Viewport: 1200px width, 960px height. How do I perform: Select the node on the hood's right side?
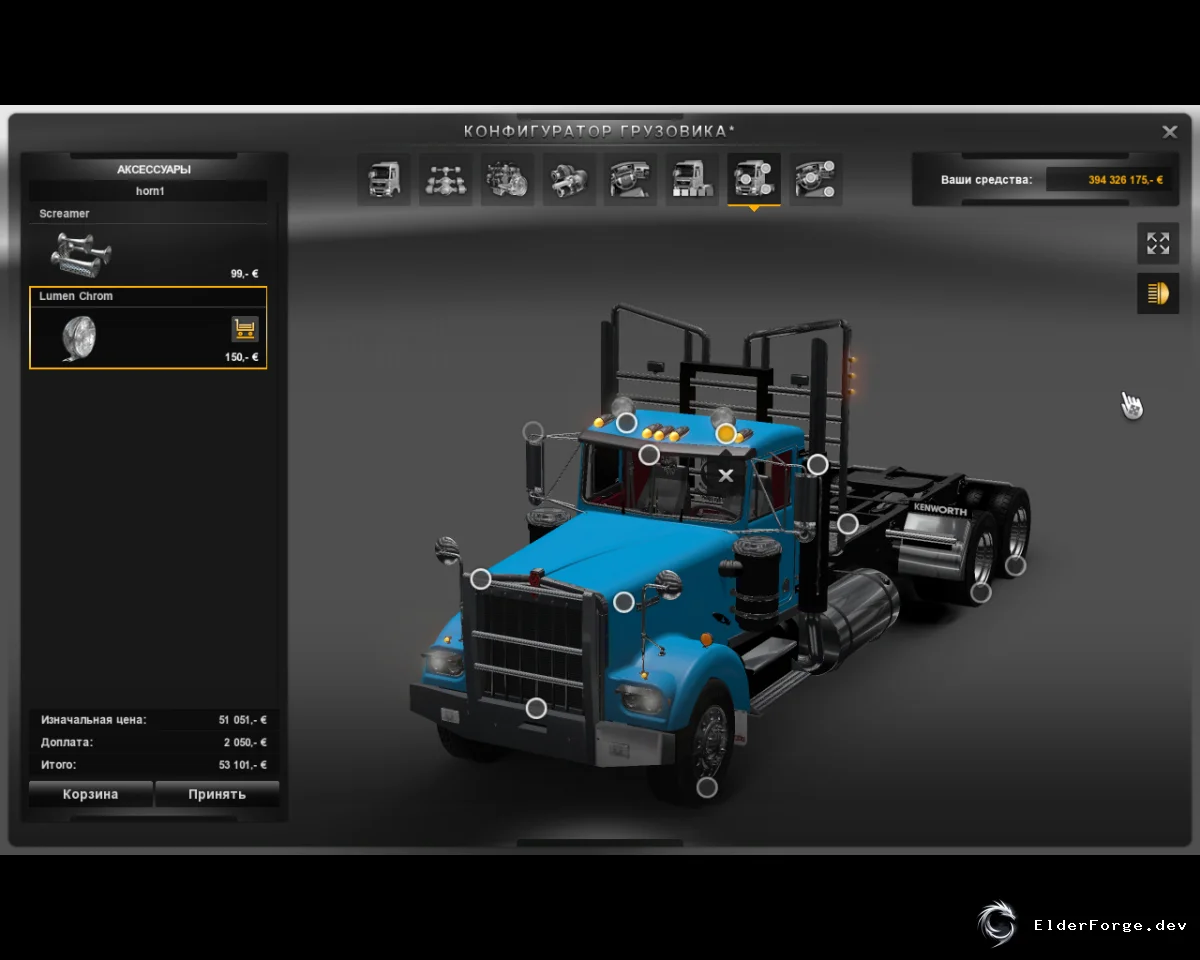624,601
